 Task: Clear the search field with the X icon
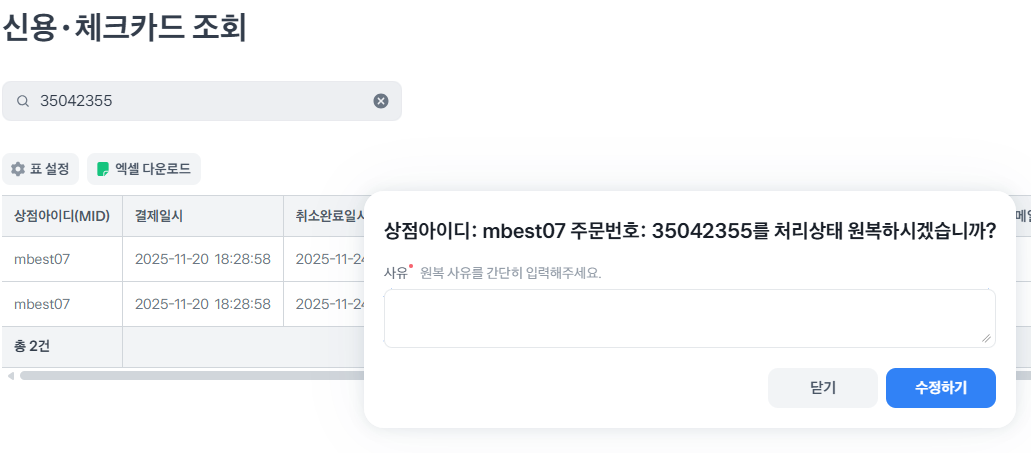click(x=381, y=101)
